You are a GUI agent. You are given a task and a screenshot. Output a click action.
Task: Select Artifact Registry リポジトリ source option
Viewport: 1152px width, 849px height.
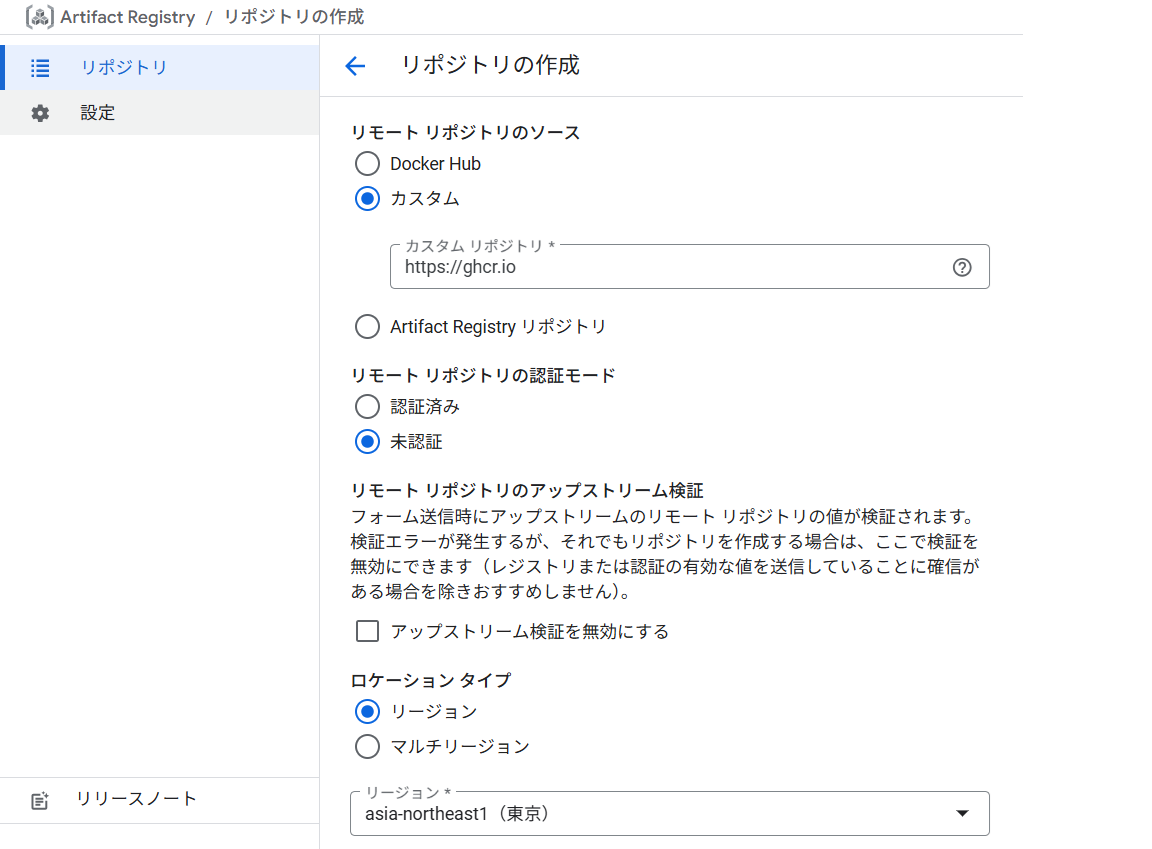pos(367,326)
